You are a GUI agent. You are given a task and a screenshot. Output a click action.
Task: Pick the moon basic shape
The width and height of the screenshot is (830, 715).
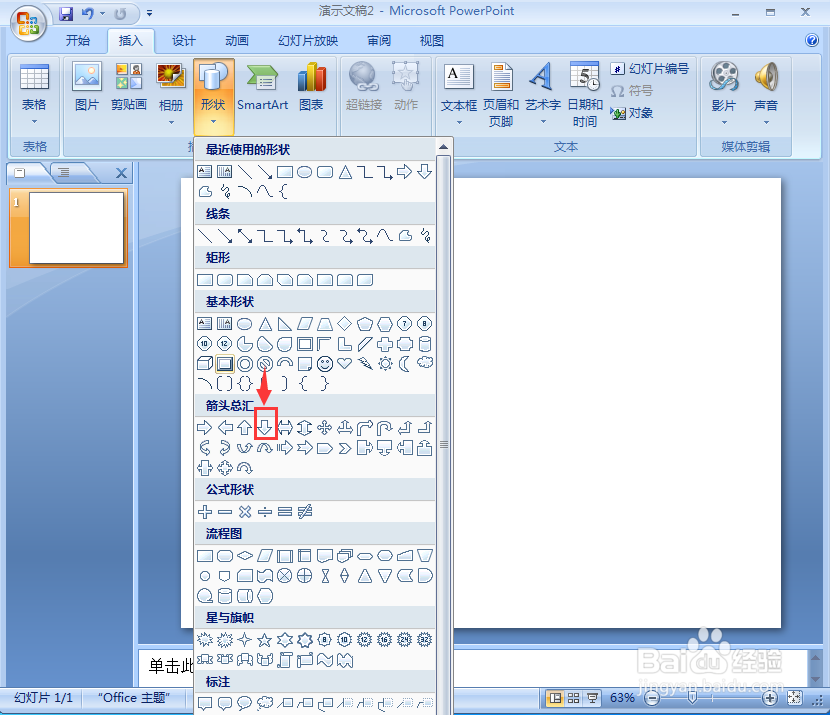pos(404,364)
